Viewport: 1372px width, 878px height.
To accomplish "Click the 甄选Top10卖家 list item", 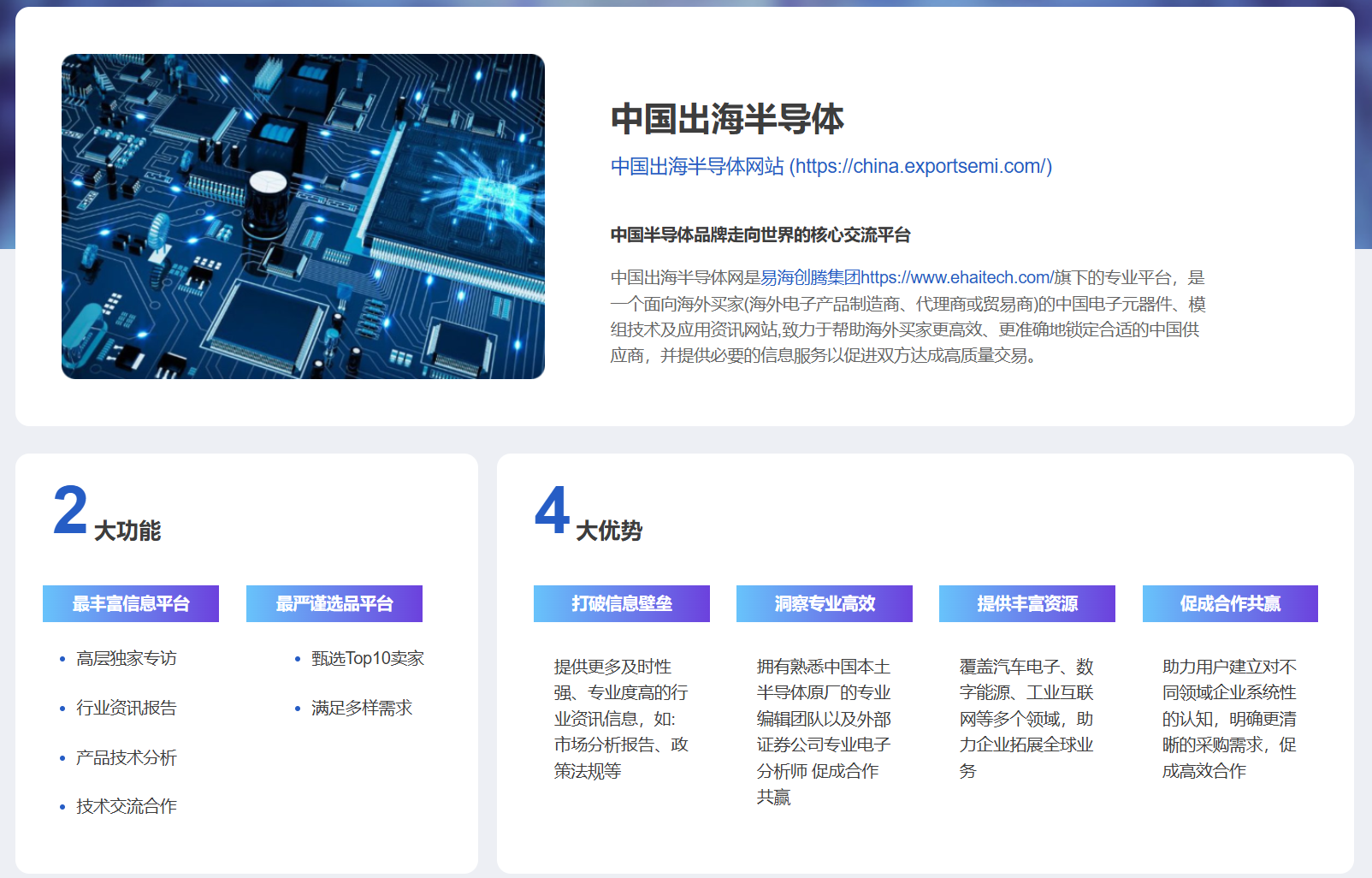I will click(x=367, y=658).
